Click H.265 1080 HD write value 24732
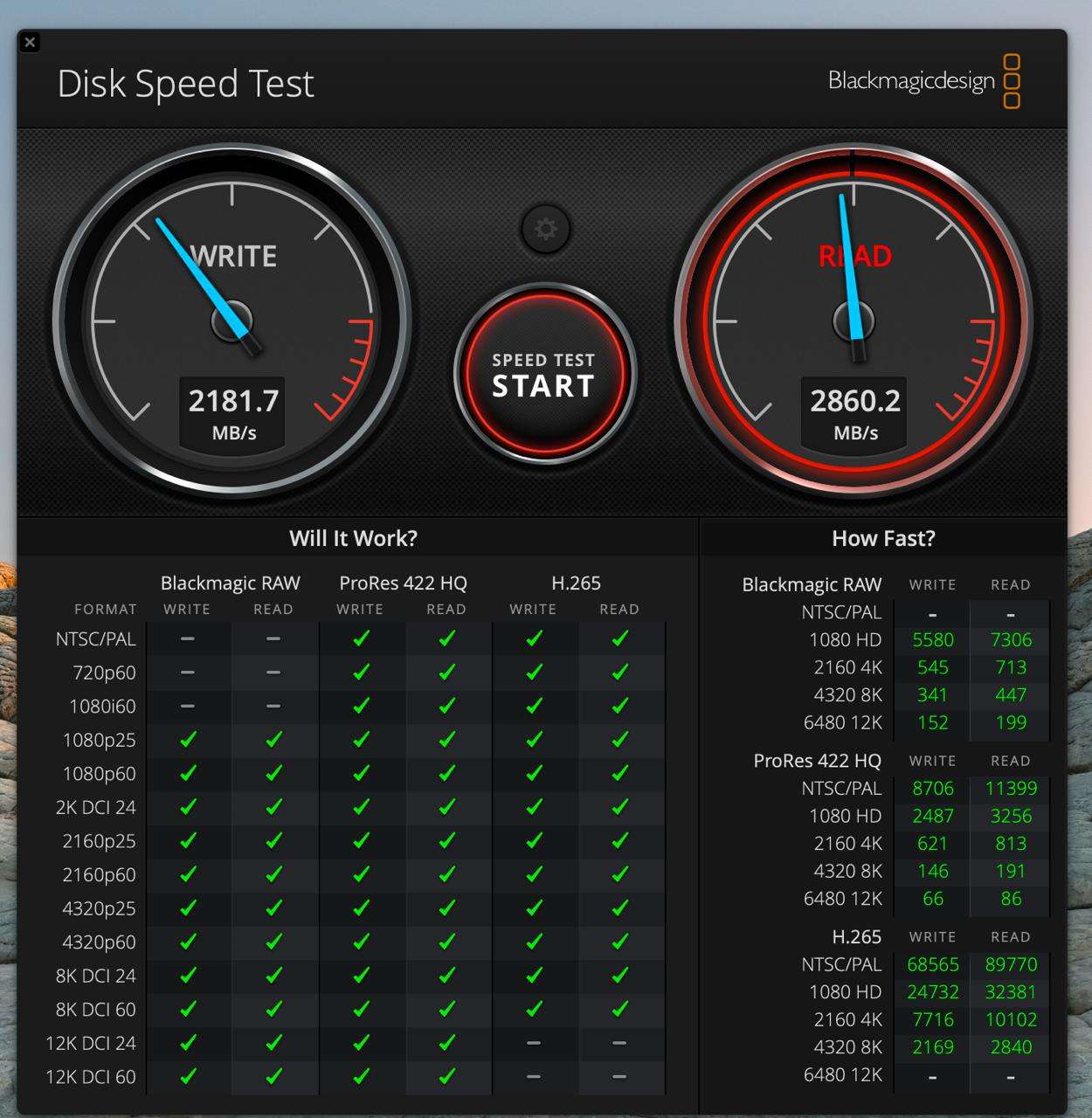Viewport: 1092px width, 1118px height. tap(932, 992)
